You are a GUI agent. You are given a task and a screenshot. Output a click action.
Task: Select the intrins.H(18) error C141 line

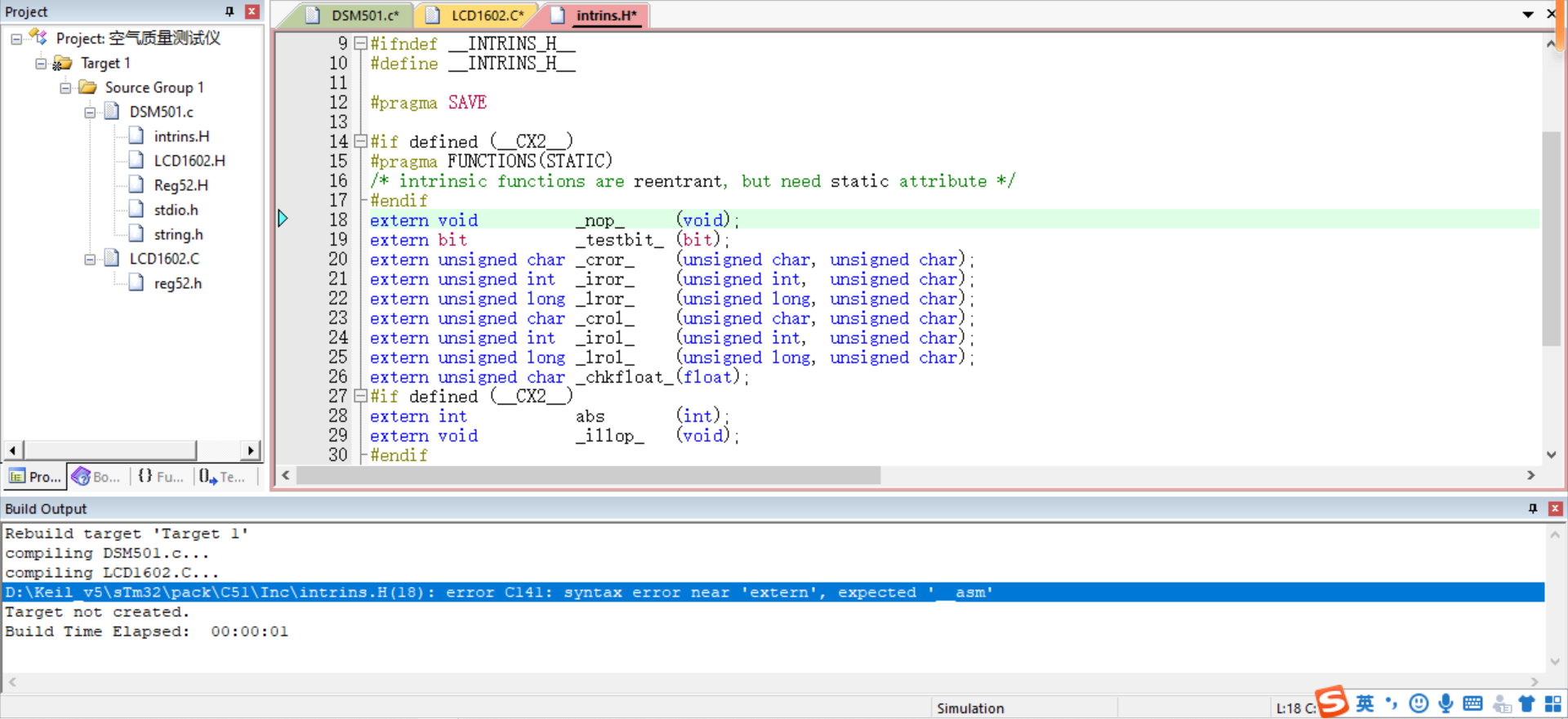point(773,593)
